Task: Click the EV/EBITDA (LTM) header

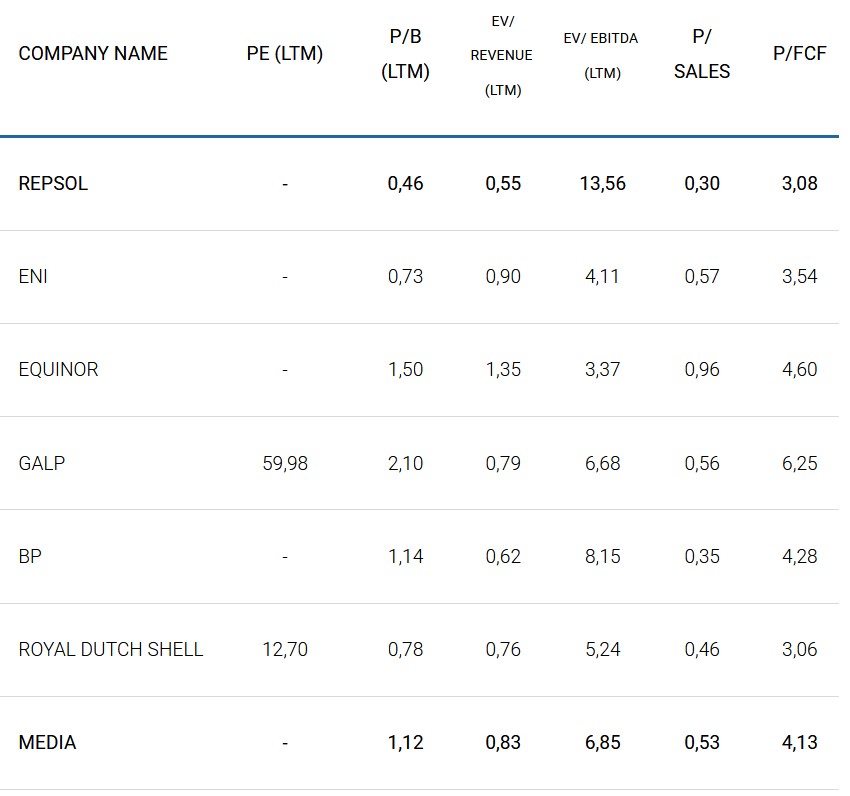Action: pyautogui.click(x=601, y=55)
